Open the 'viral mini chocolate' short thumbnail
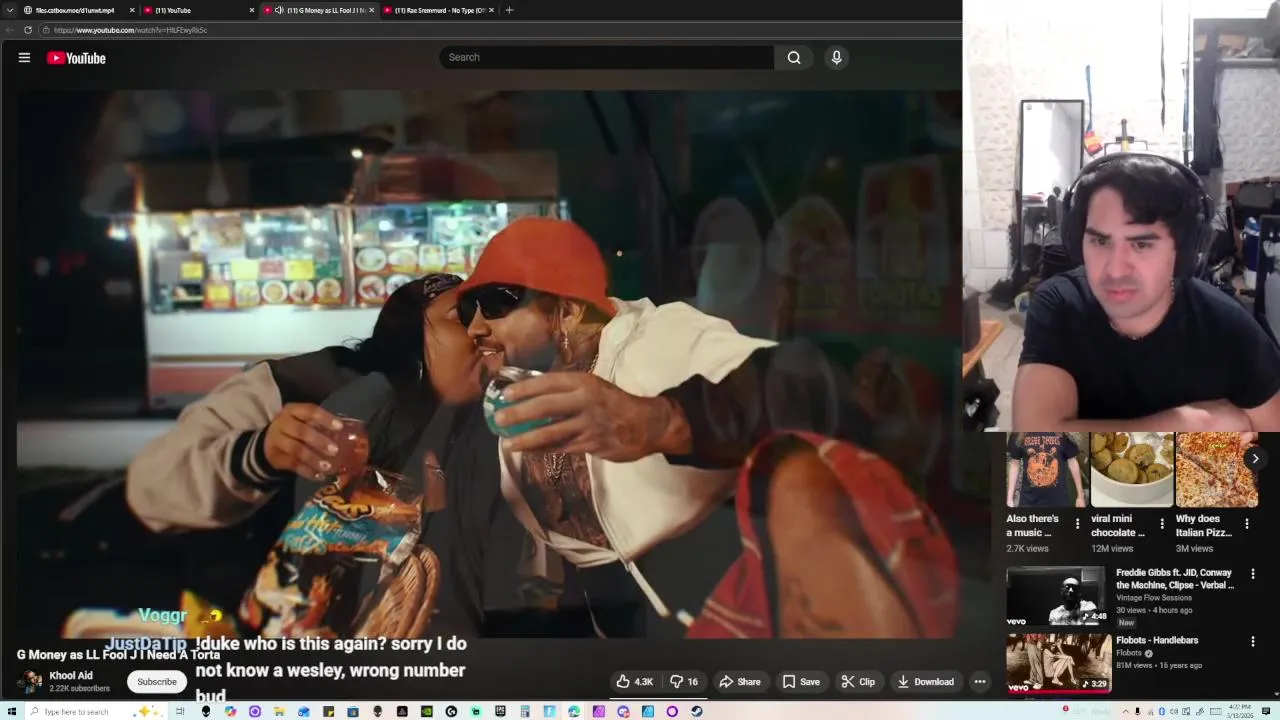 click(1132, 470)
